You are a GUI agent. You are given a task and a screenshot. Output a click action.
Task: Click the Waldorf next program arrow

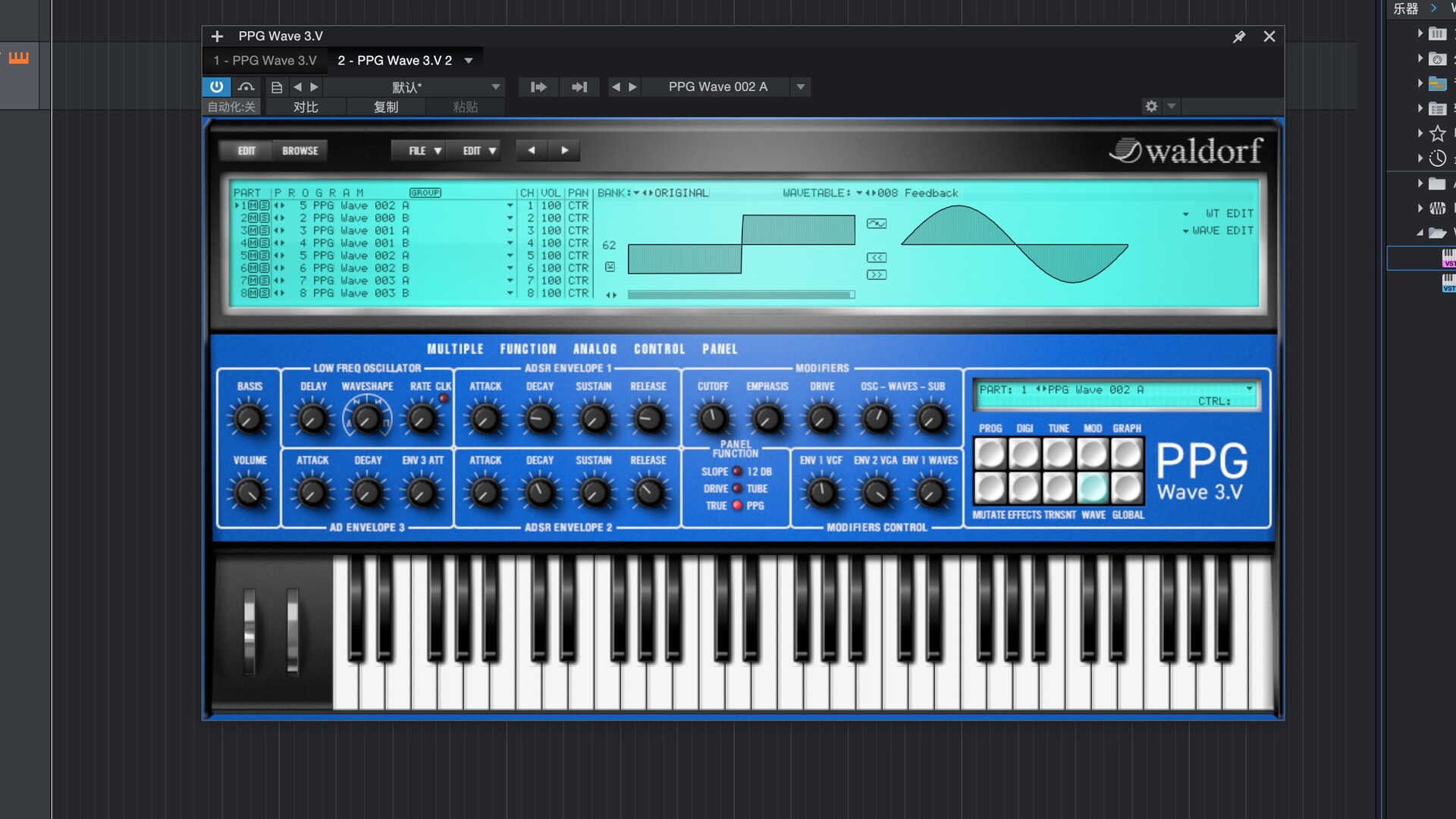(564, 150)
